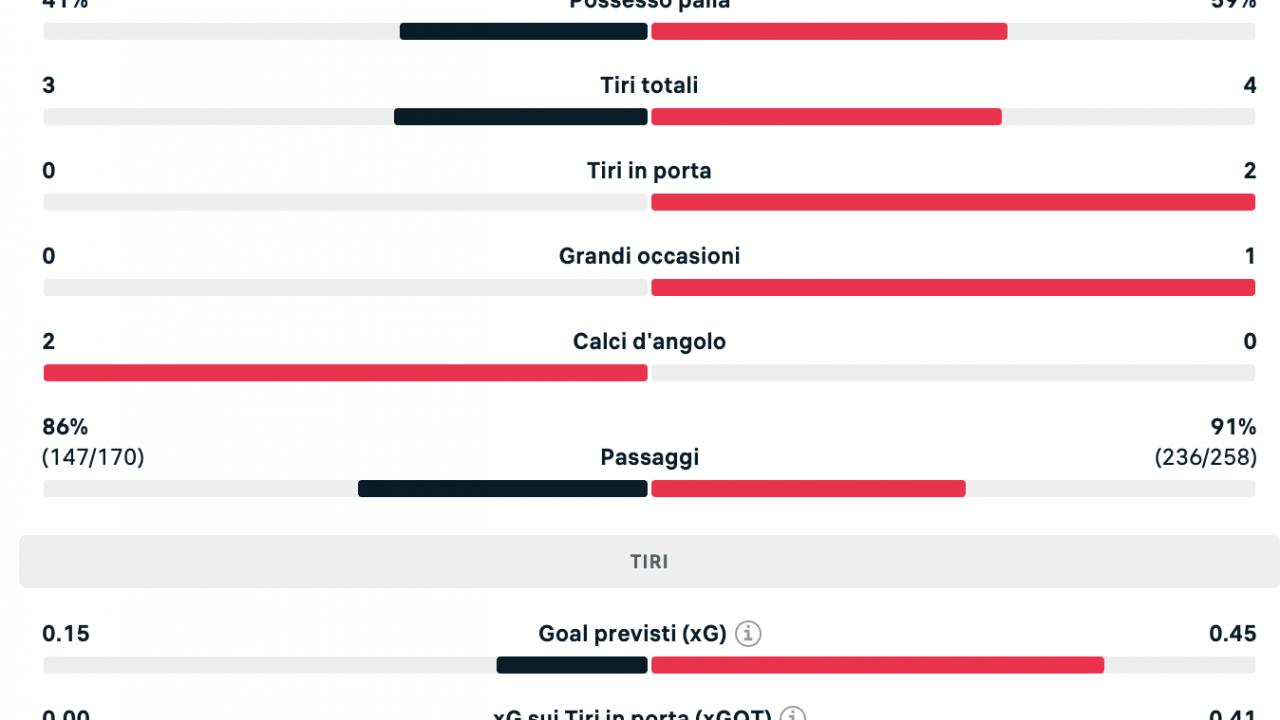The height and width of the screenshot is (720, 1280).
Task: Select the Grandi occasioni label
Action: coord(649,256)
